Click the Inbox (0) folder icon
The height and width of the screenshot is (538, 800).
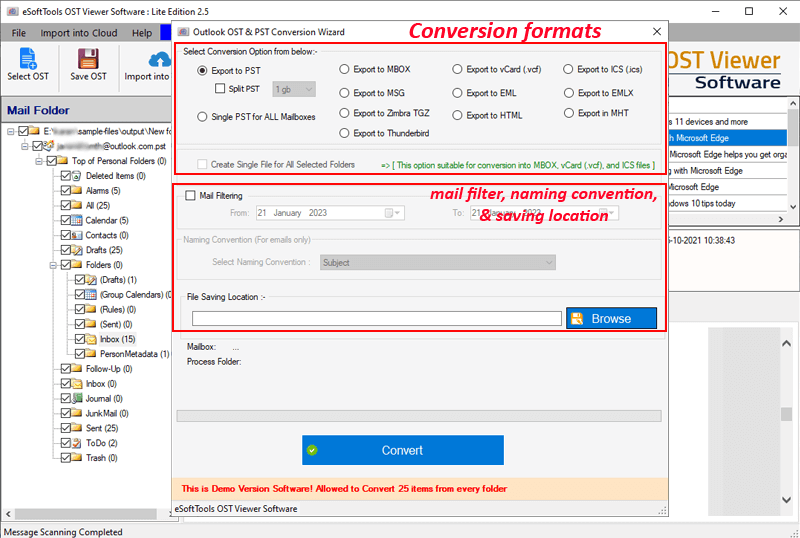[x=77, y=384]
